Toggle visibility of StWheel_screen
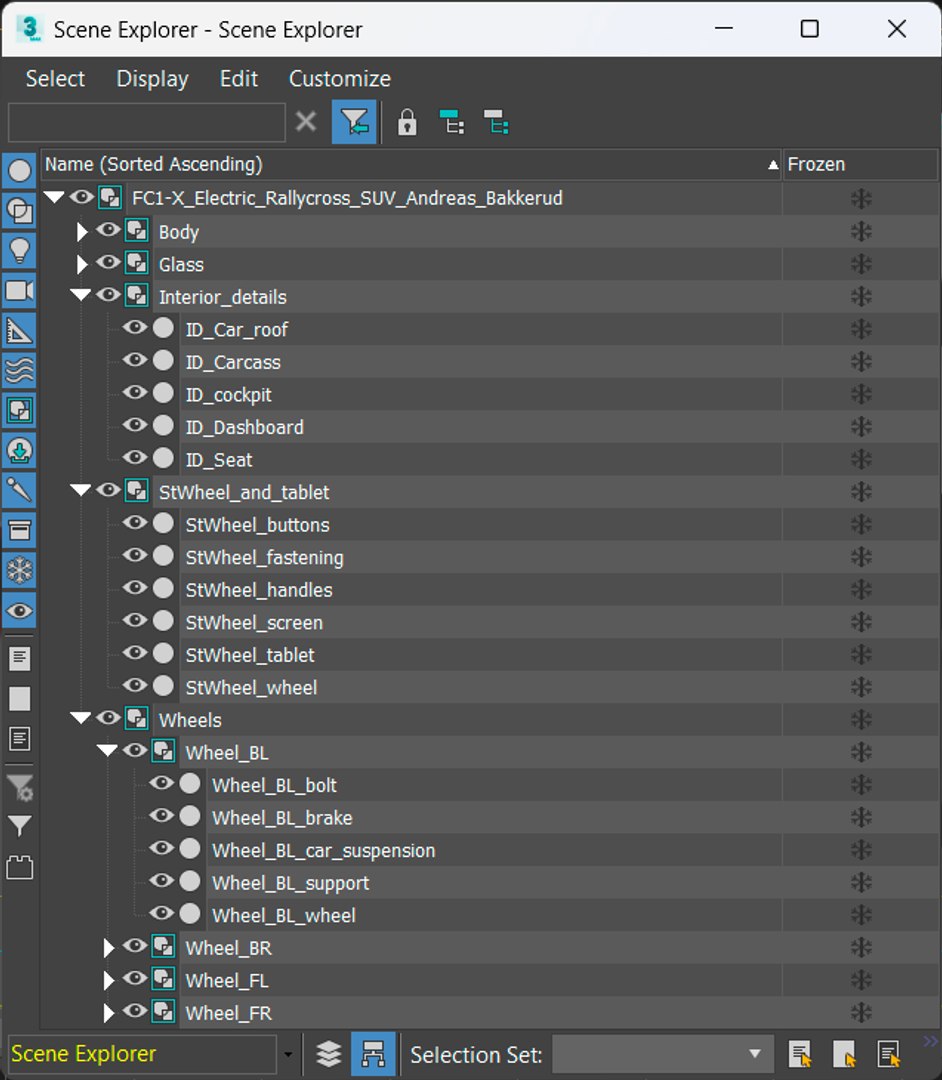Screen dimensions: 942x1080 click(x=135, y=621)
